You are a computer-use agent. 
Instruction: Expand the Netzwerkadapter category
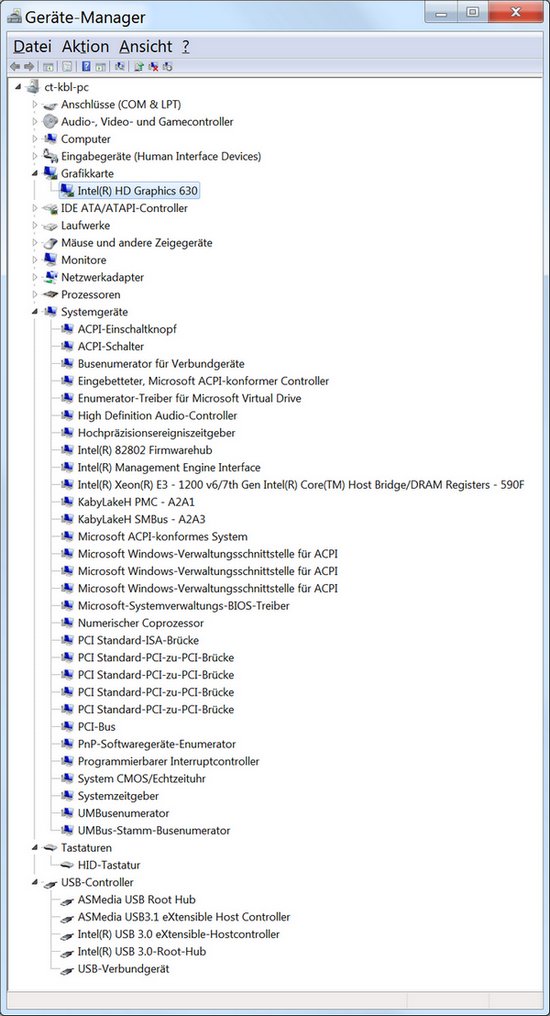35,277
